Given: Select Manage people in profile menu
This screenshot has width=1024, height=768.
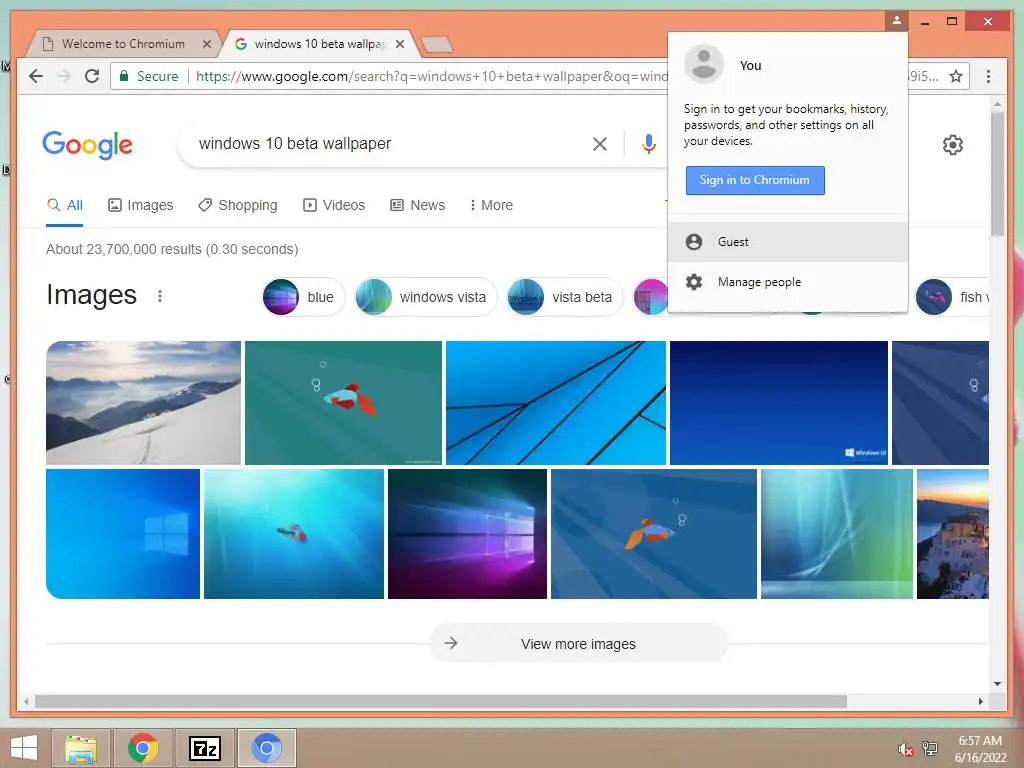Looking at the screenshot, I should tap(788, 281).
